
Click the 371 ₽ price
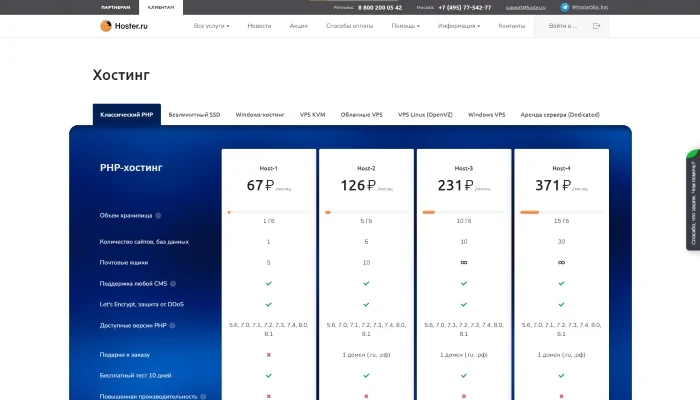[x=553, y=185]
